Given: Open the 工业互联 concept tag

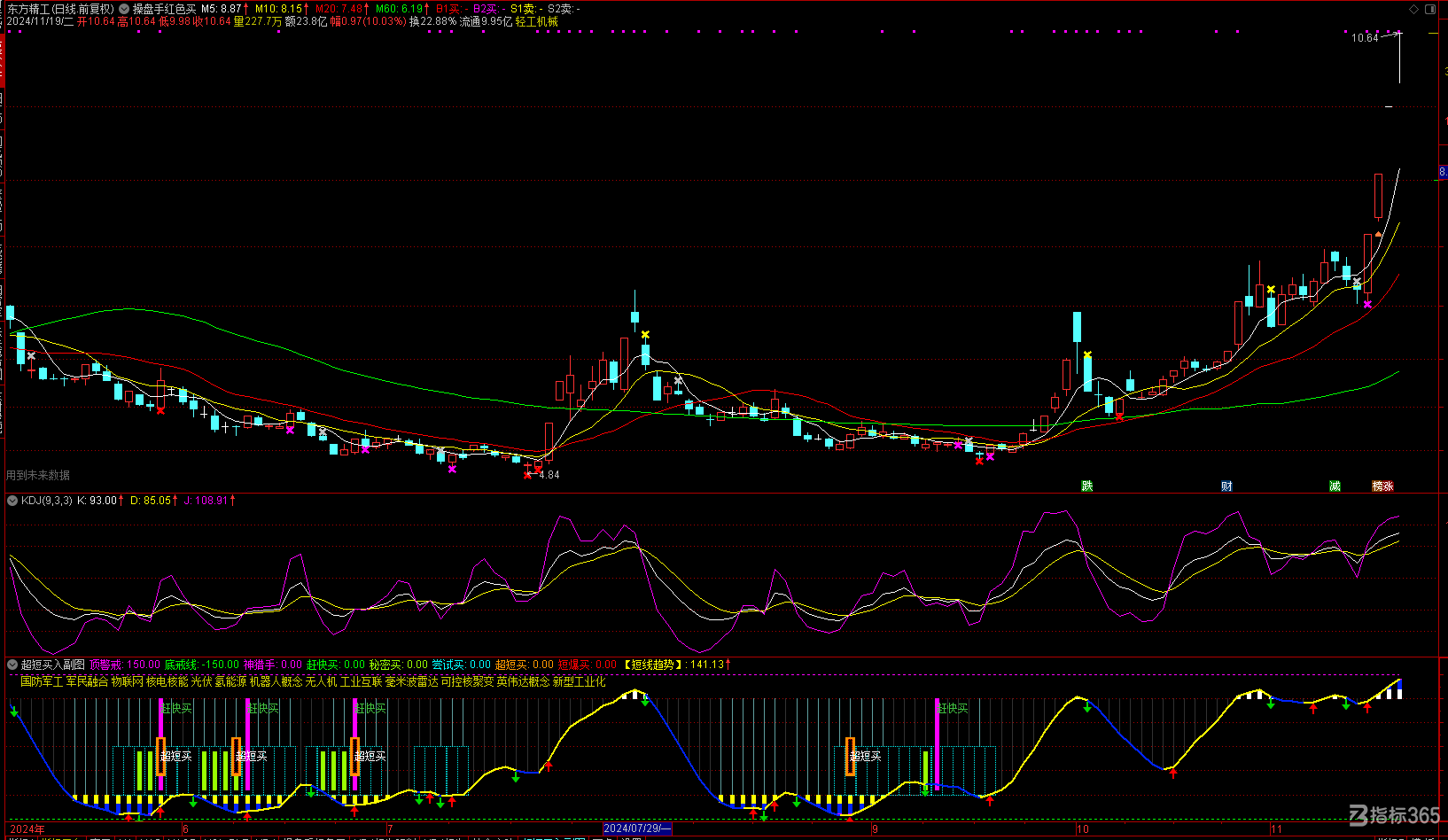Looking at the screenshot, I should pos(361,681).
